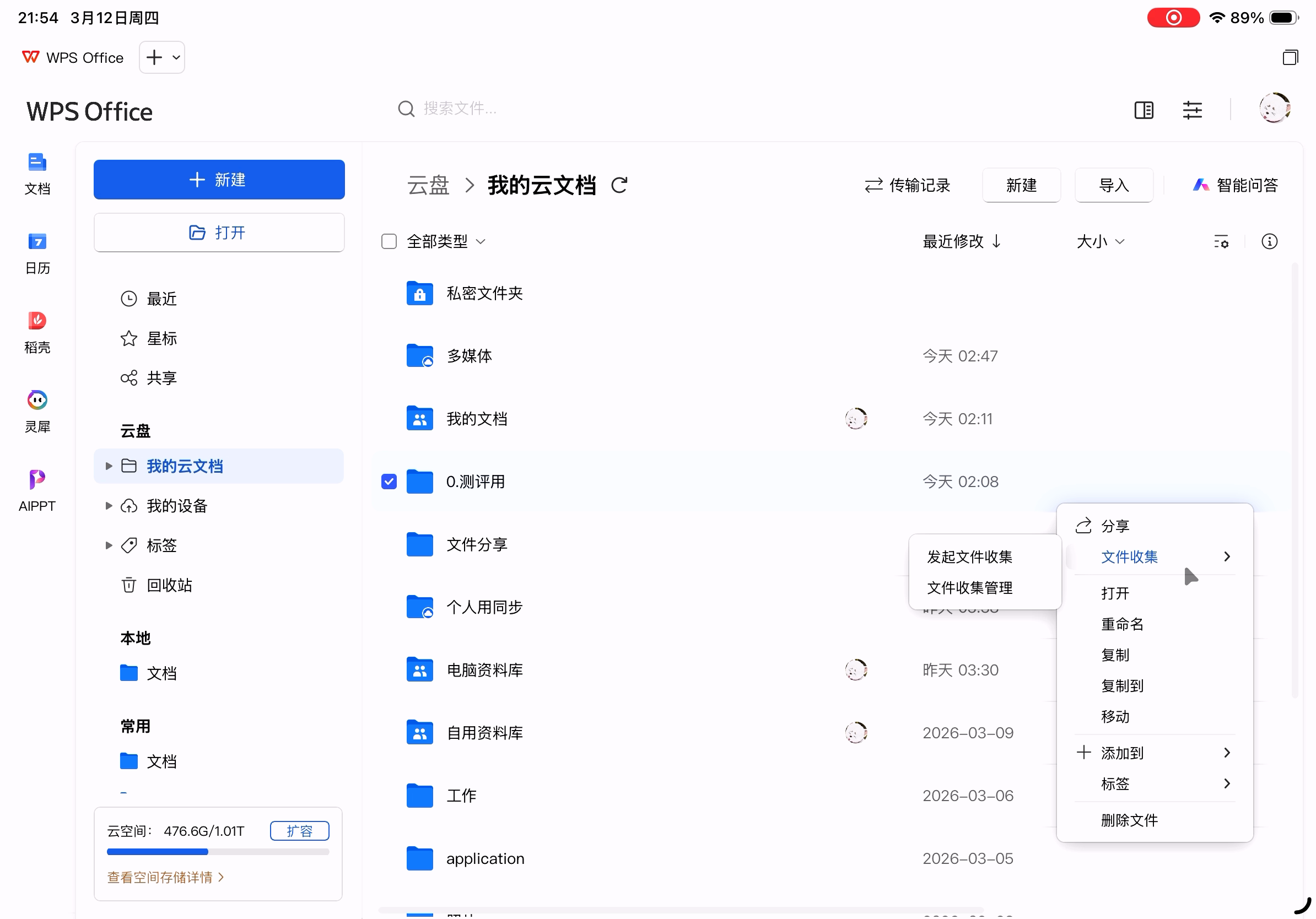The image size is (1316, 919).
Task: Tick the select-all checkbox
Action: (x=389, y=241)
